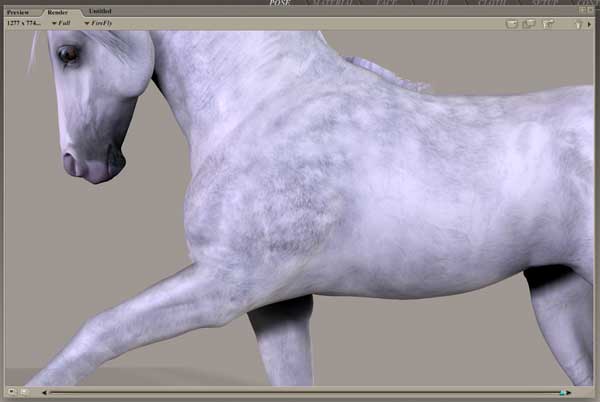Toggle the tack pin icon
This screenshot has width=600, height=402.
click(x=579, y=25)
